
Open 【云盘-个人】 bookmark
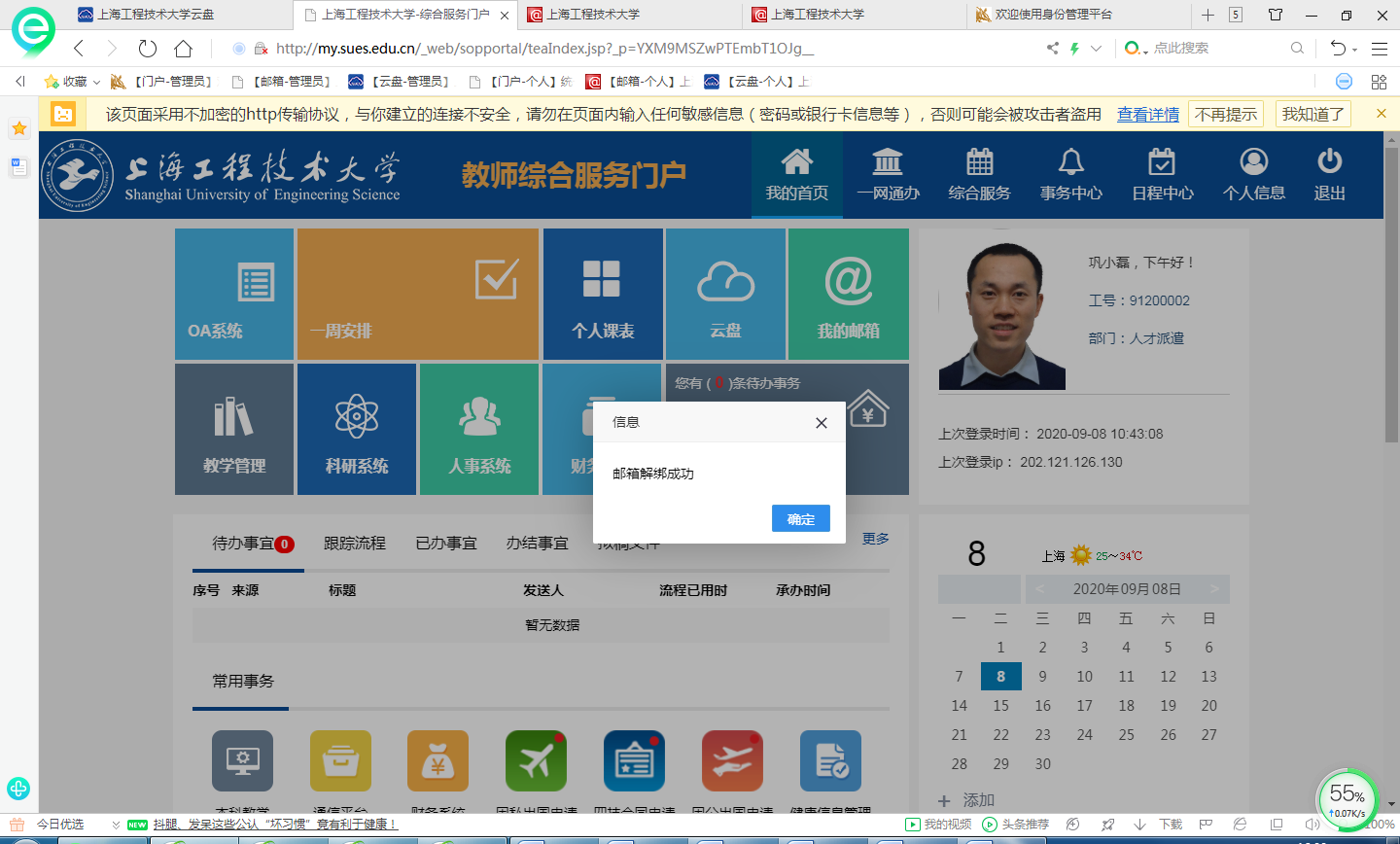pyautogui.click(x=756, y=82)
